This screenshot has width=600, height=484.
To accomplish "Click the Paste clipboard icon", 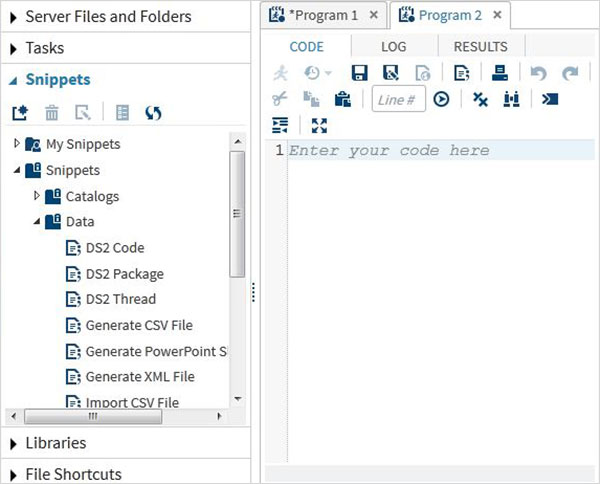I will 342,99.
